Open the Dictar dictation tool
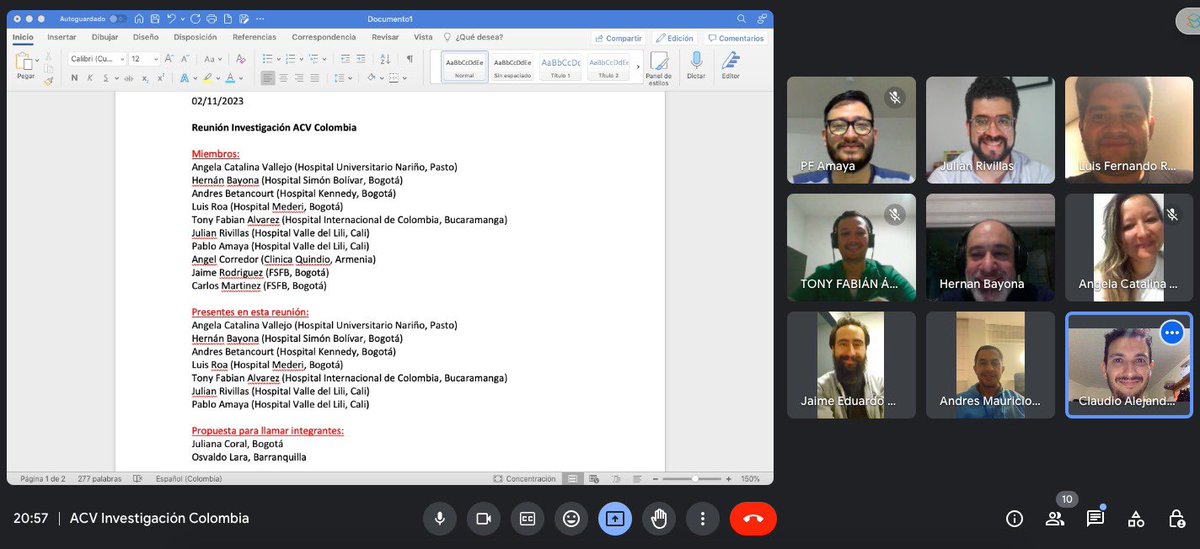The image size is (1200, 549). 696,66
